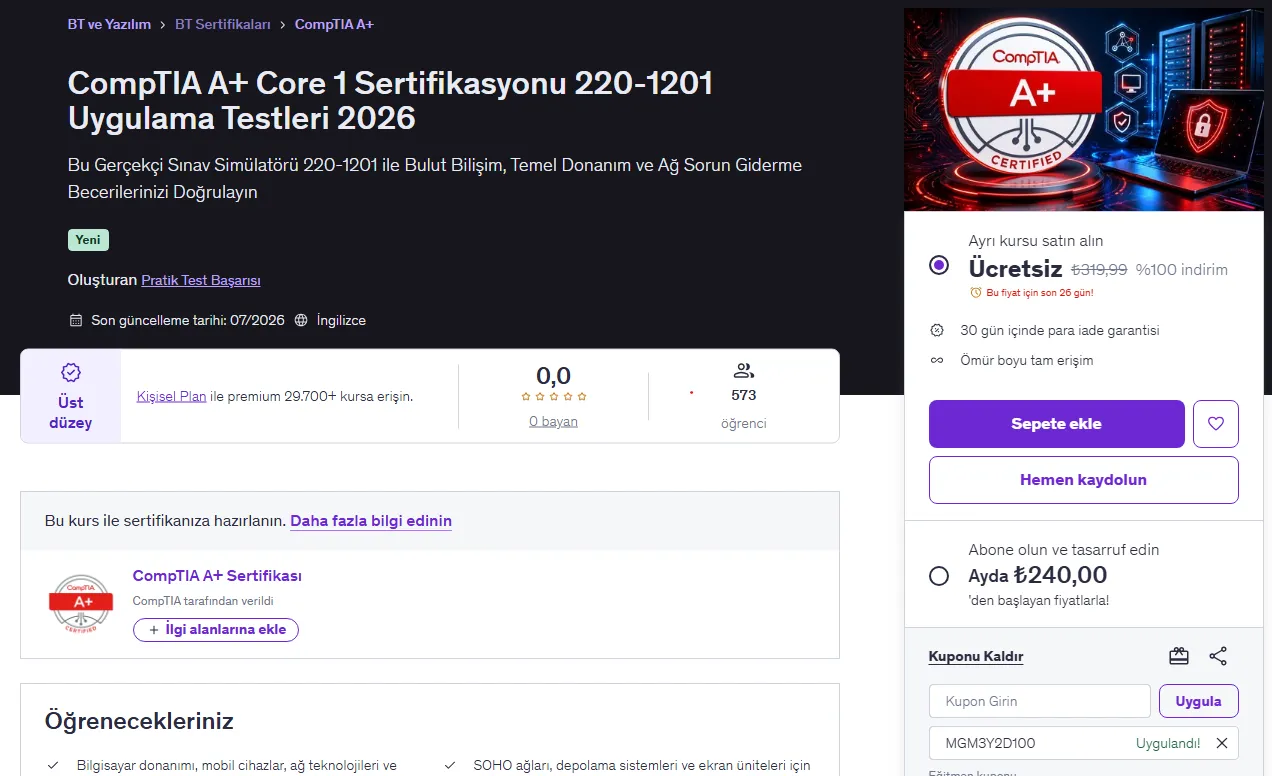Click the students people icon
The width and height of the screenshot is (1272, 776).
743,370
